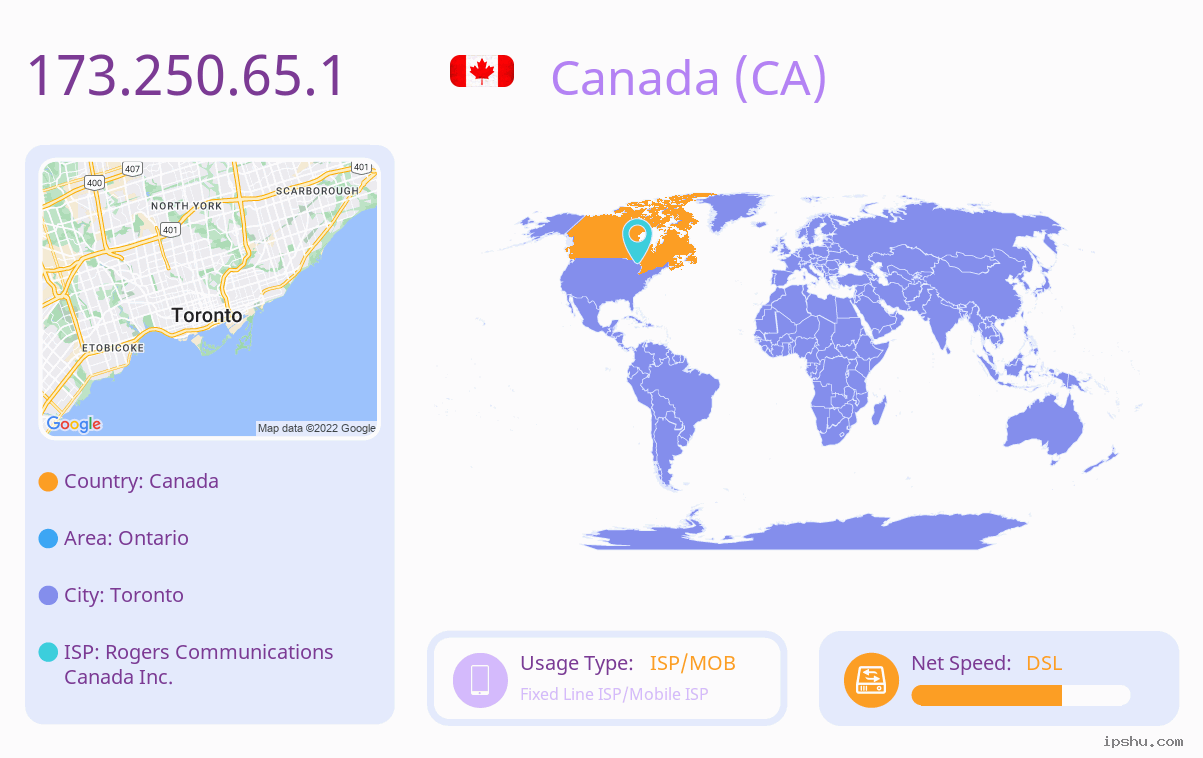Click ISP: Rogers Communications Canada Inc. text
Image resolution: width=1203 pixels, height=758 pixels.
click(199, 664)
